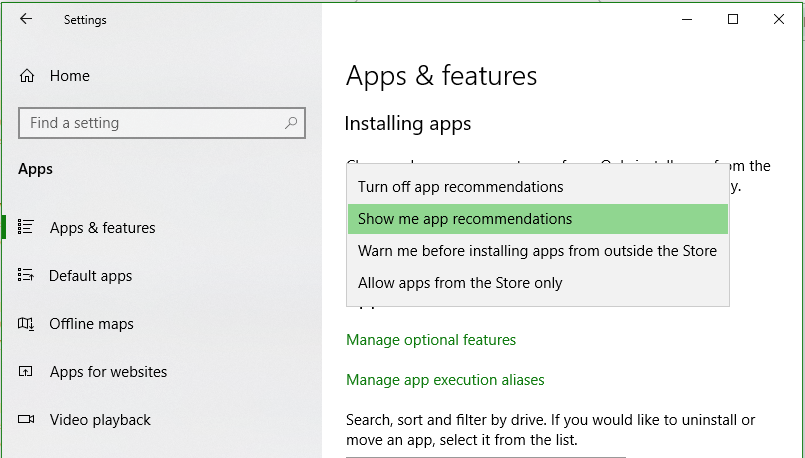Click the Offline maps map icon

[27, 323]
